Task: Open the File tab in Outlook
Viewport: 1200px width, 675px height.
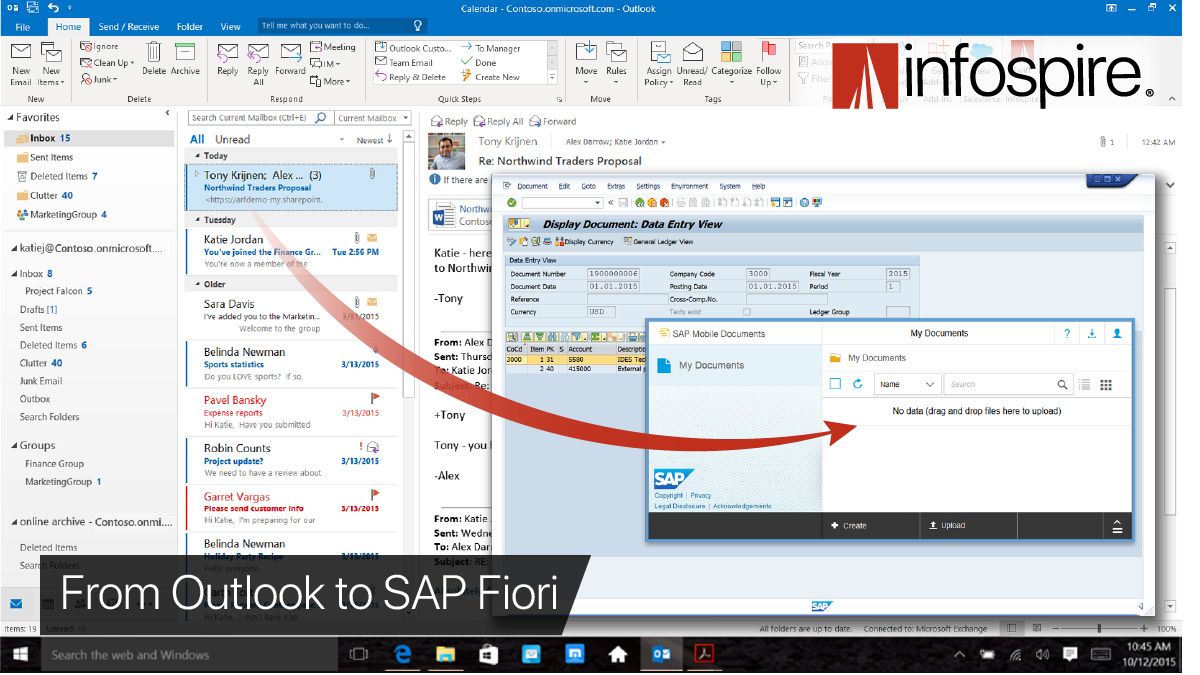Action: pyautogui.click(x=22, y=27)
